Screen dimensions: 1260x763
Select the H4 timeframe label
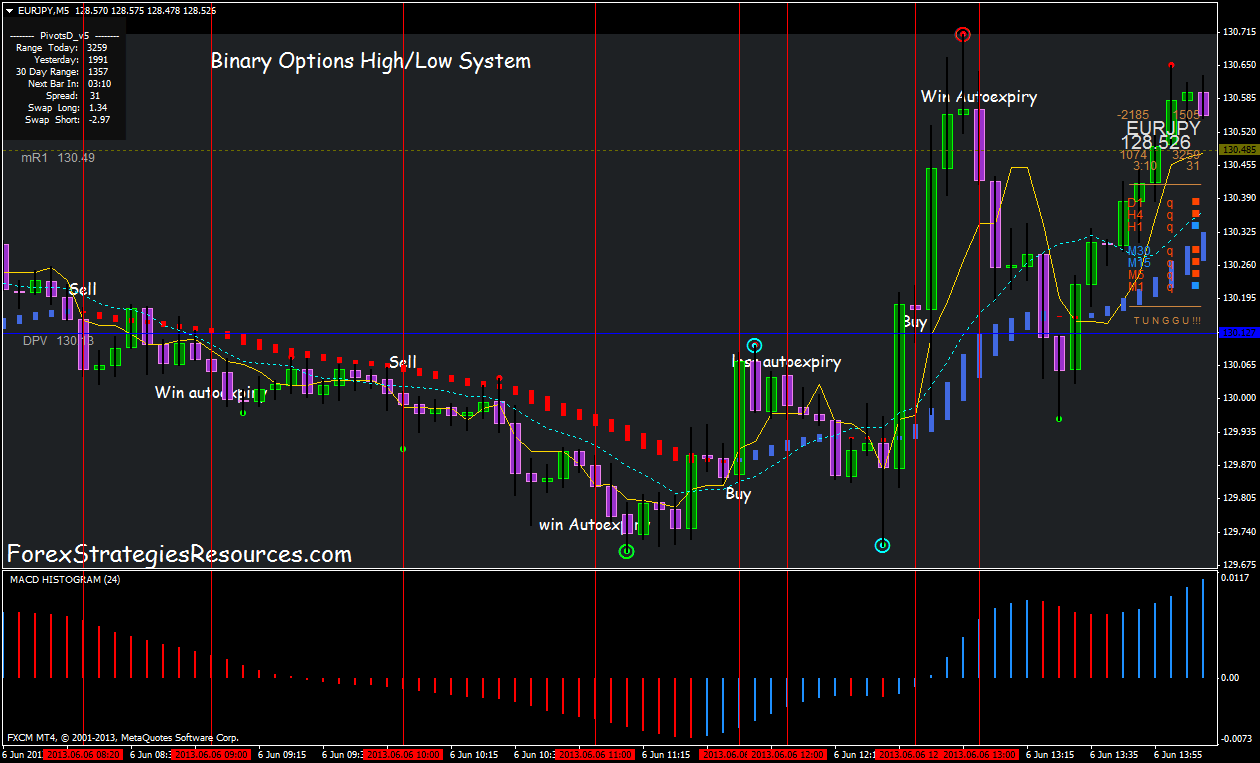(x=1135, y=214)
